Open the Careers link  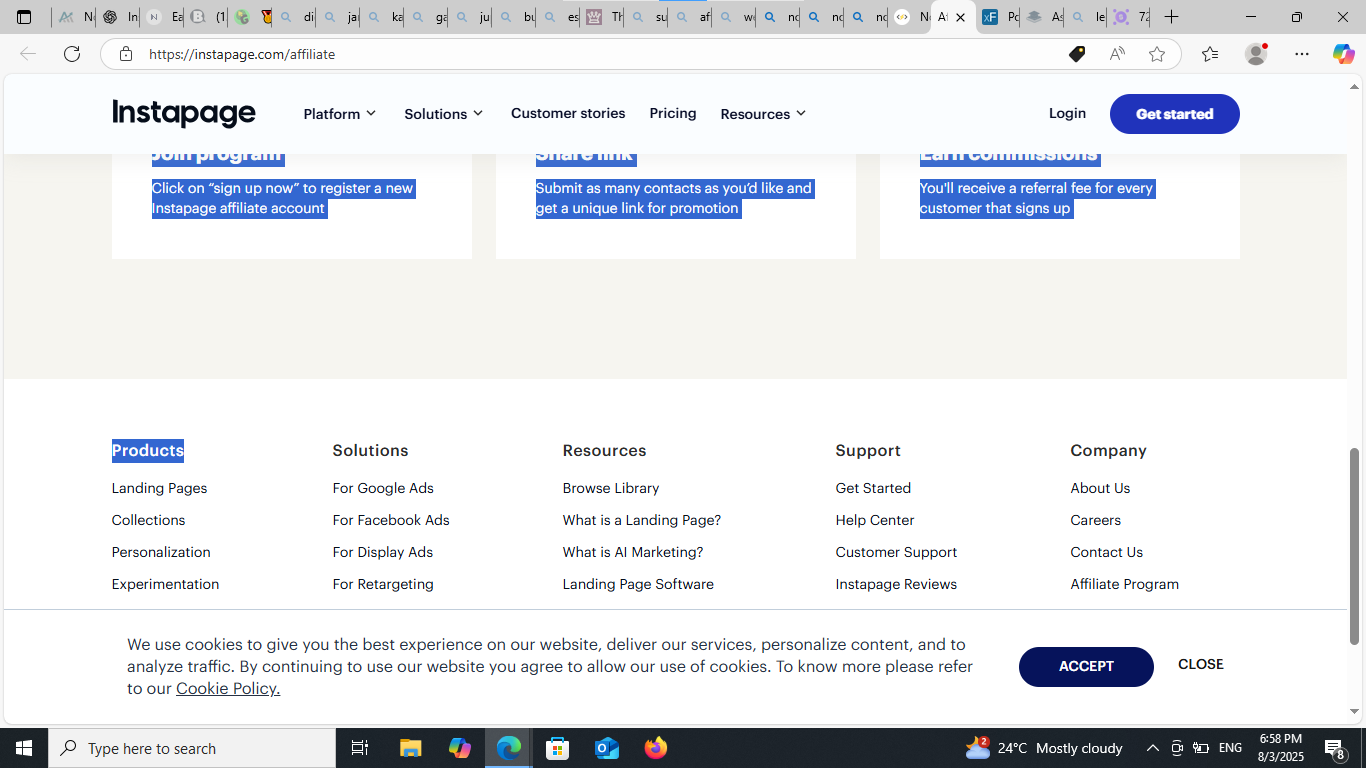pos(1095,520)
